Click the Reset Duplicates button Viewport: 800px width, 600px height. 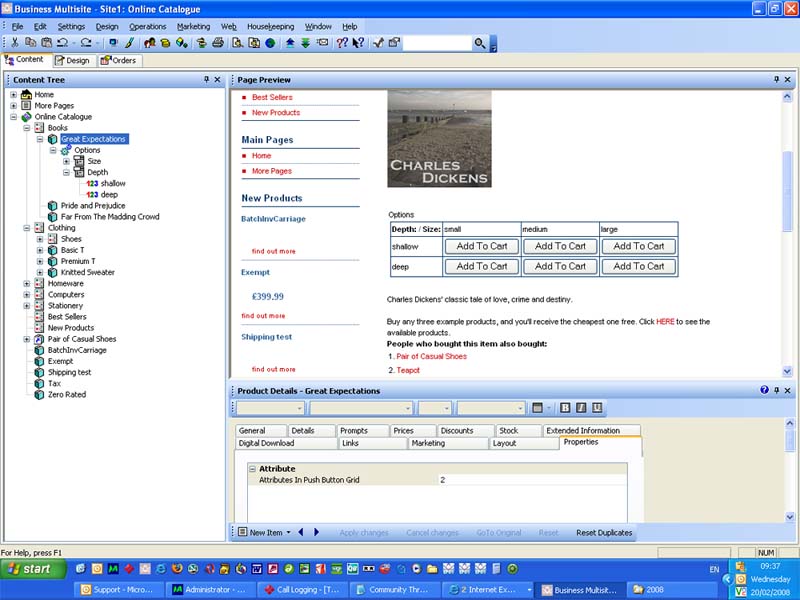click(604, 533)
